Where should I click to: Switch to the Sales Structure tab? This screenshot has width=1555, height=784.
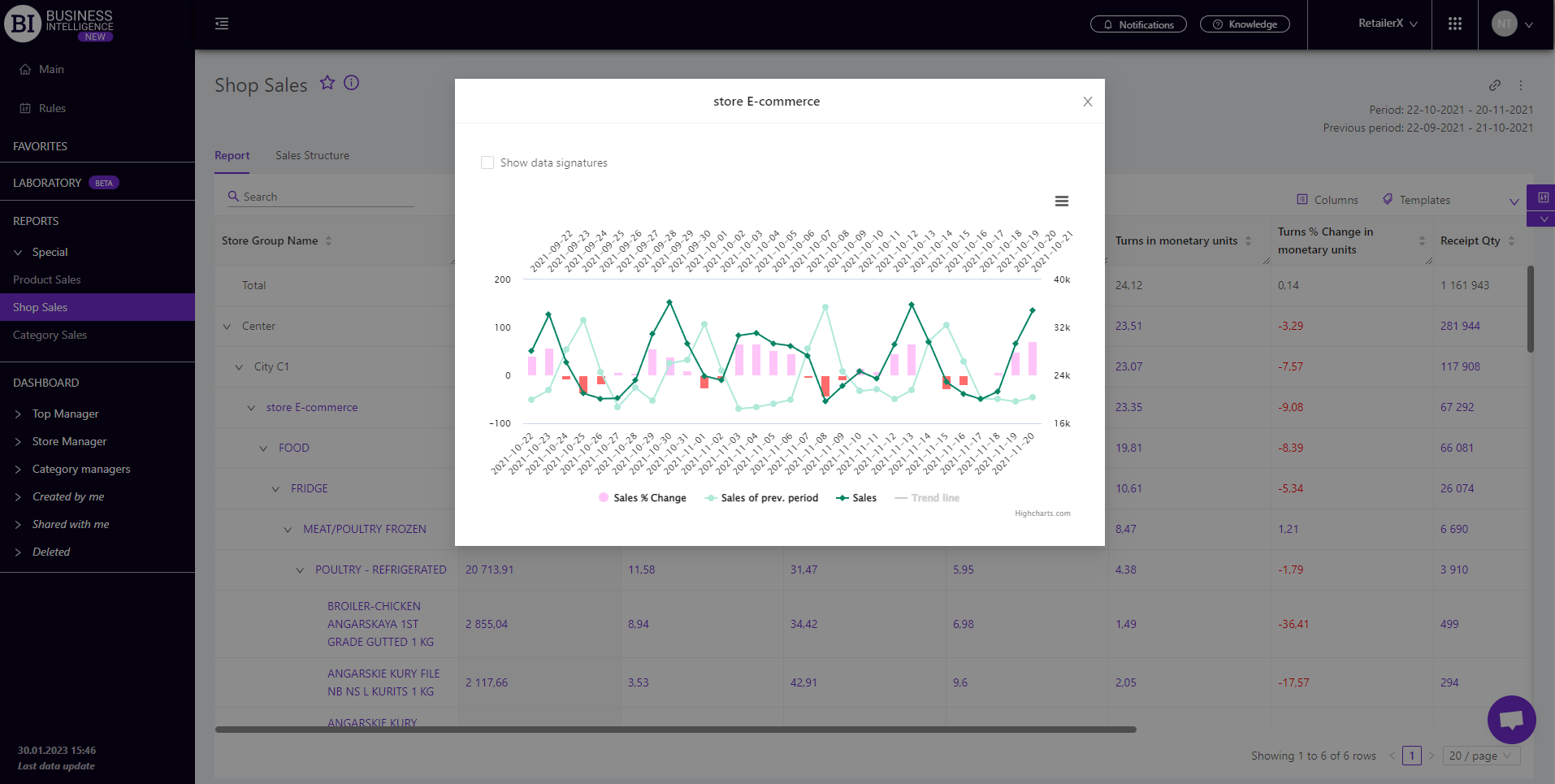(x=312, y=155)
